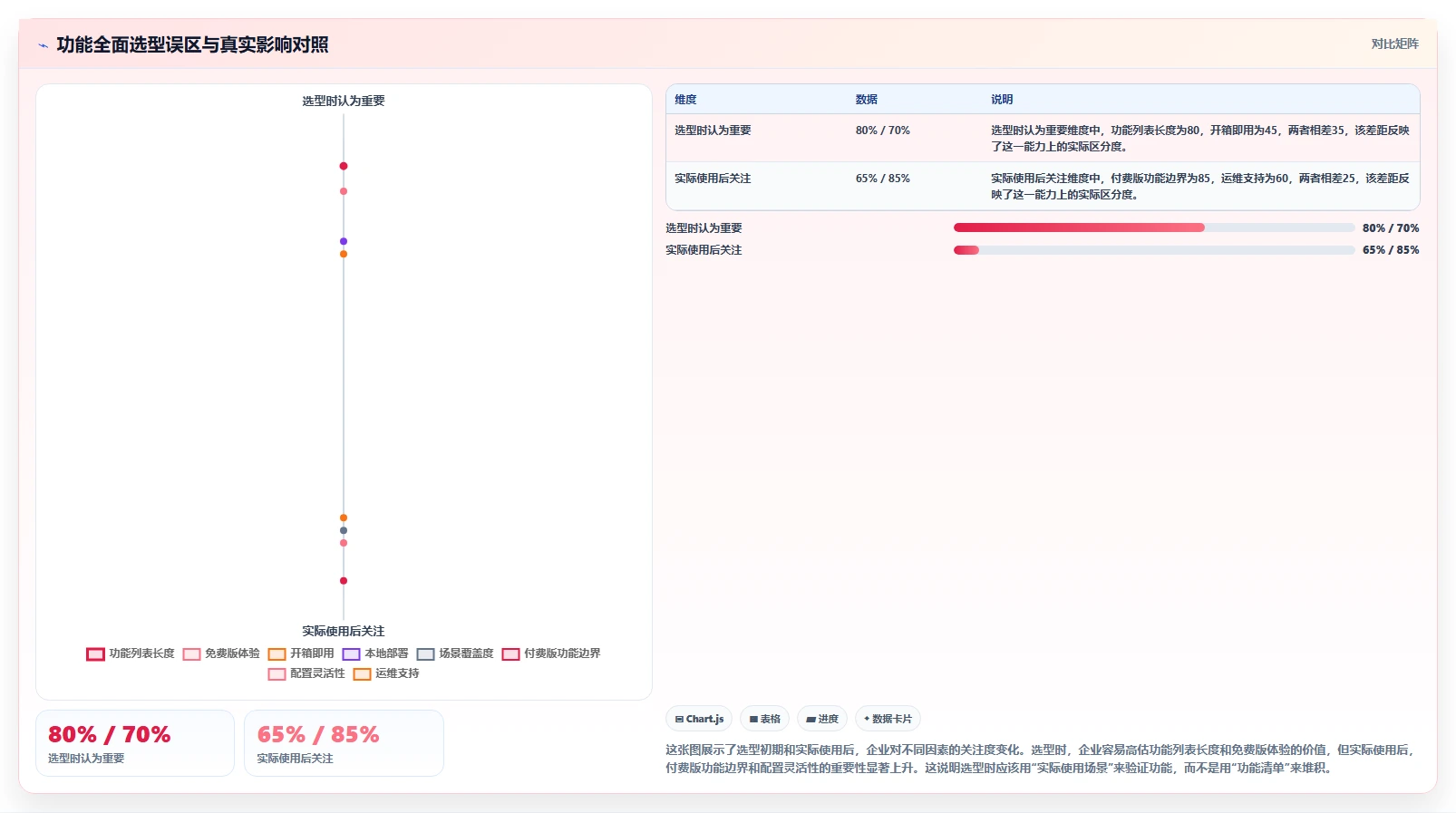Image resolution: width=1456 pixels, height=813 pixels.
Task: Click the 选型时认为重要 axis label atop the chart
Action: point(344,101)
